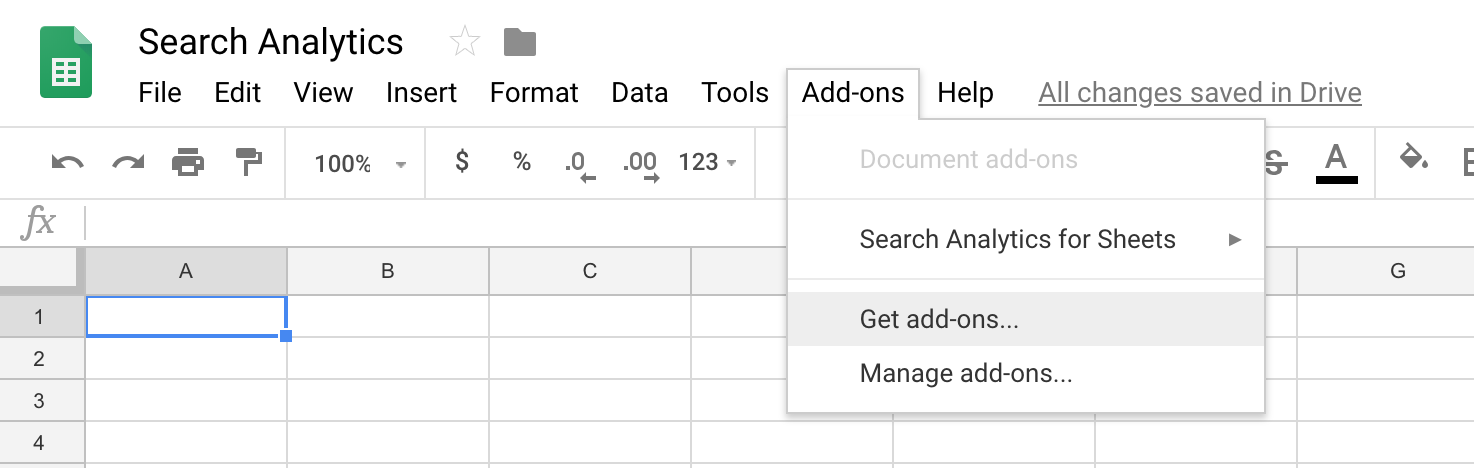The height and width of the screenshot is (468, 1474).
Task: Select column C header
Action: 590,271
